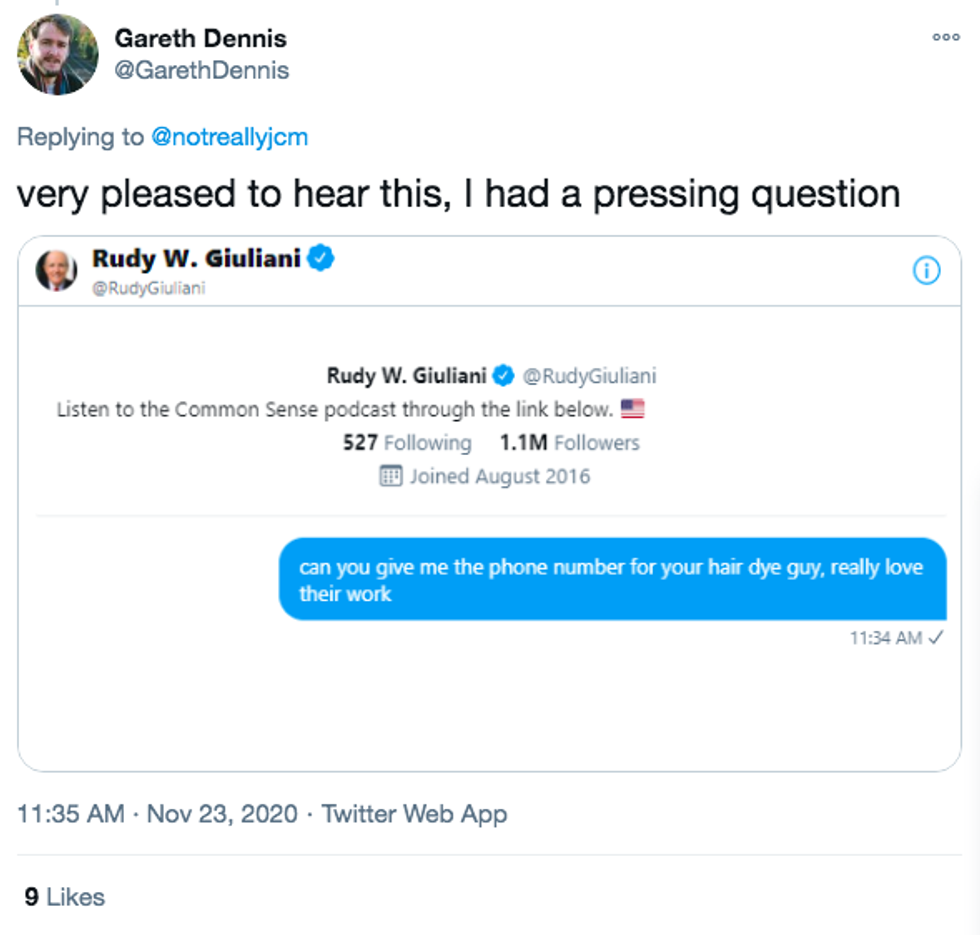
Task: Click the Twitter Web App source label
Action: pos(414,814)
